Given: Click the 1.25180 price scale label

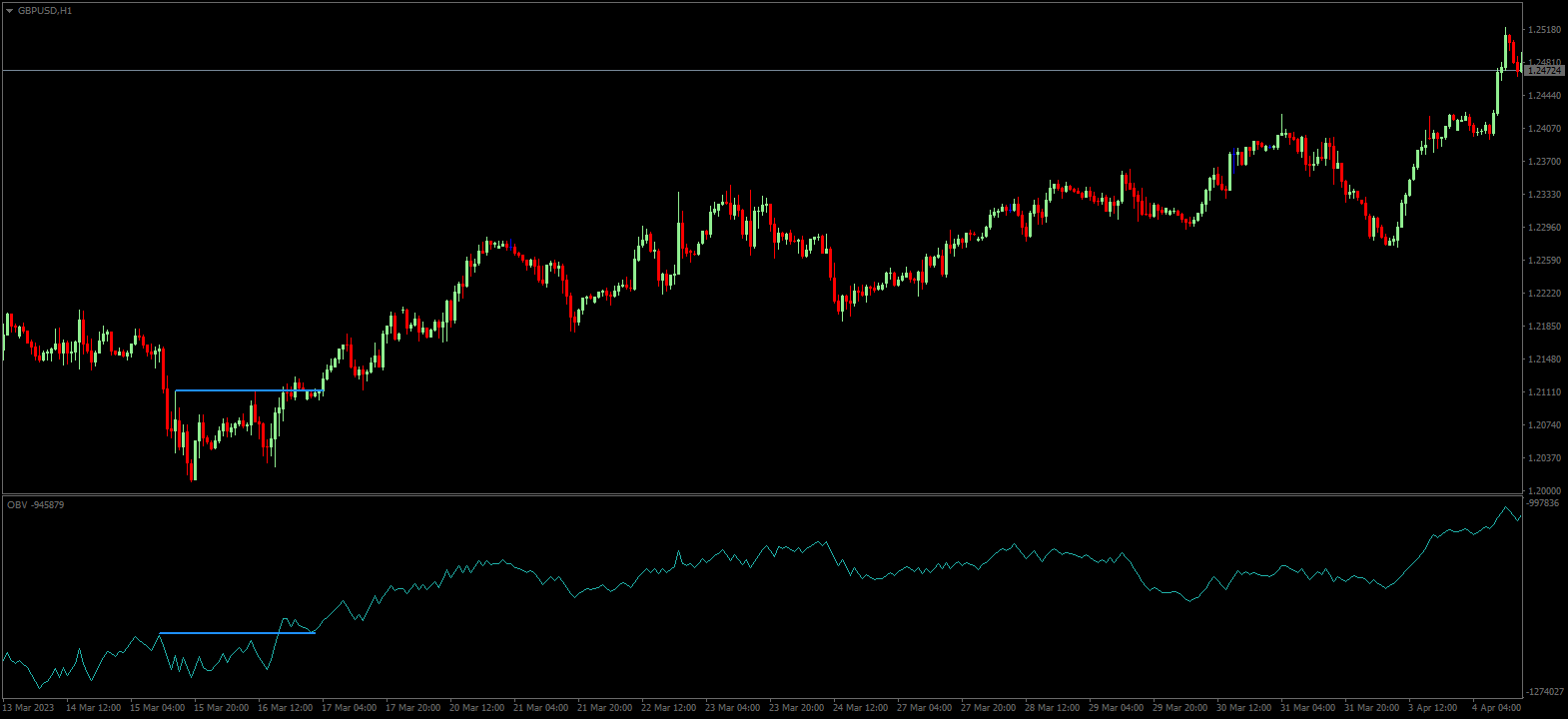Looking at the screenshot, I should pos(1544,30).
